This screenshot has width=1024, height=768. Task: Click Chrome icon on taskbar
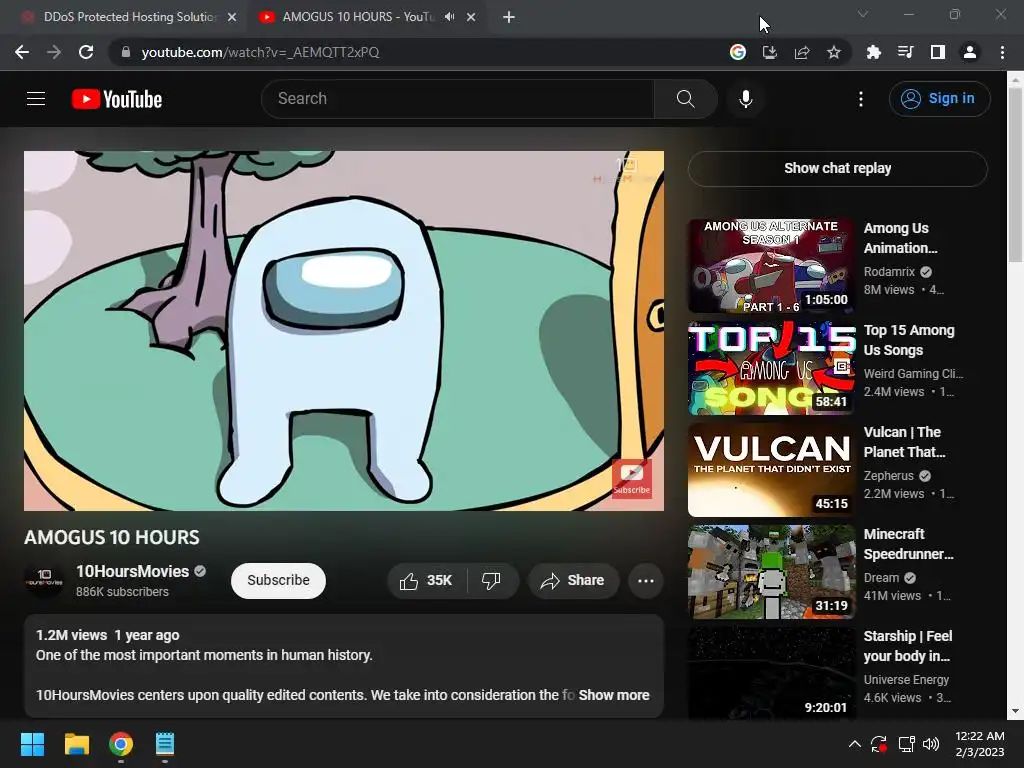tap(121, 744)
